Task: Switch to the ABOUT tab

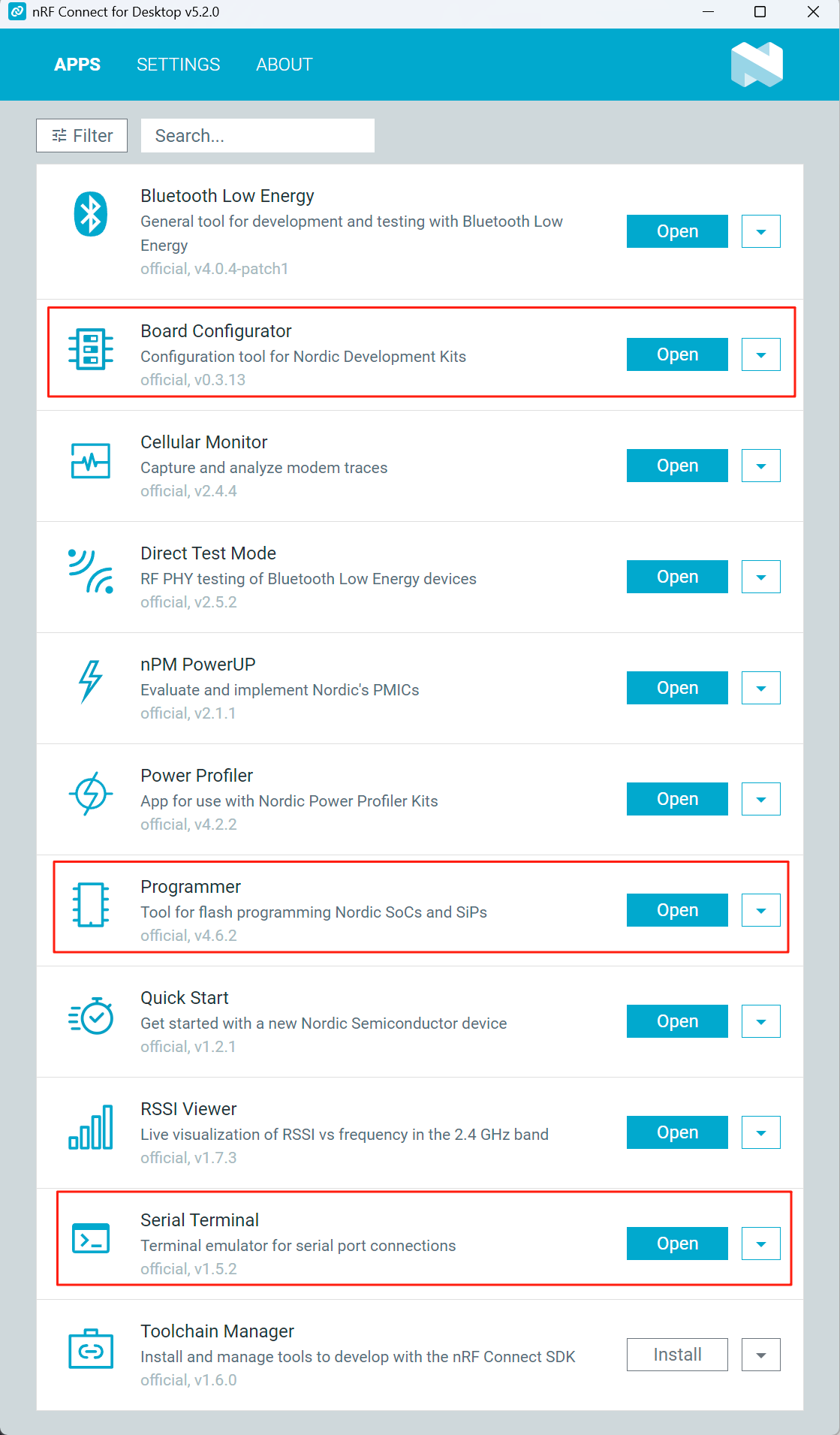Action: pos(285,65)
